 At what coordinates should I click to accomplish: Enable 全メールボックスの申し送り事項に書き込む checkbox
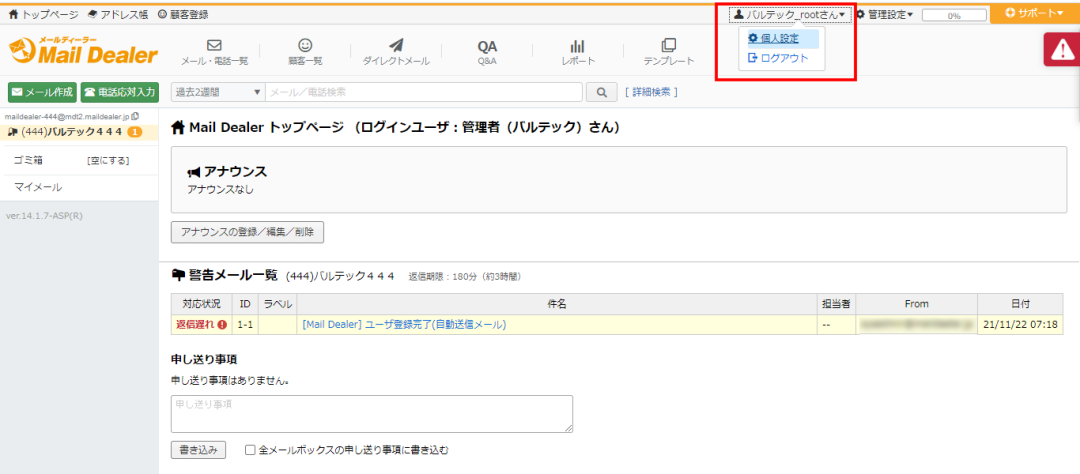coord(251,450)
